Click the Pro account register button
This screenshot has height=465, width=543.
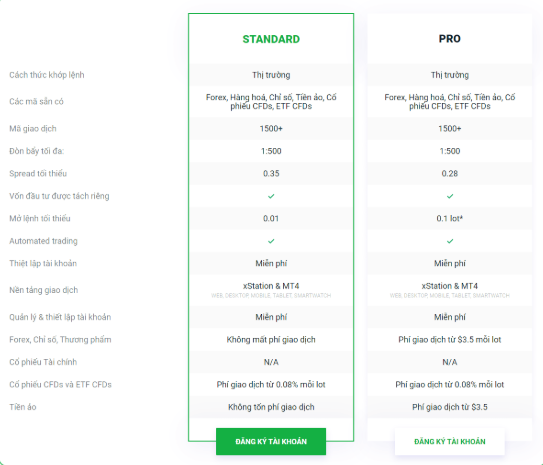point(449,441)
